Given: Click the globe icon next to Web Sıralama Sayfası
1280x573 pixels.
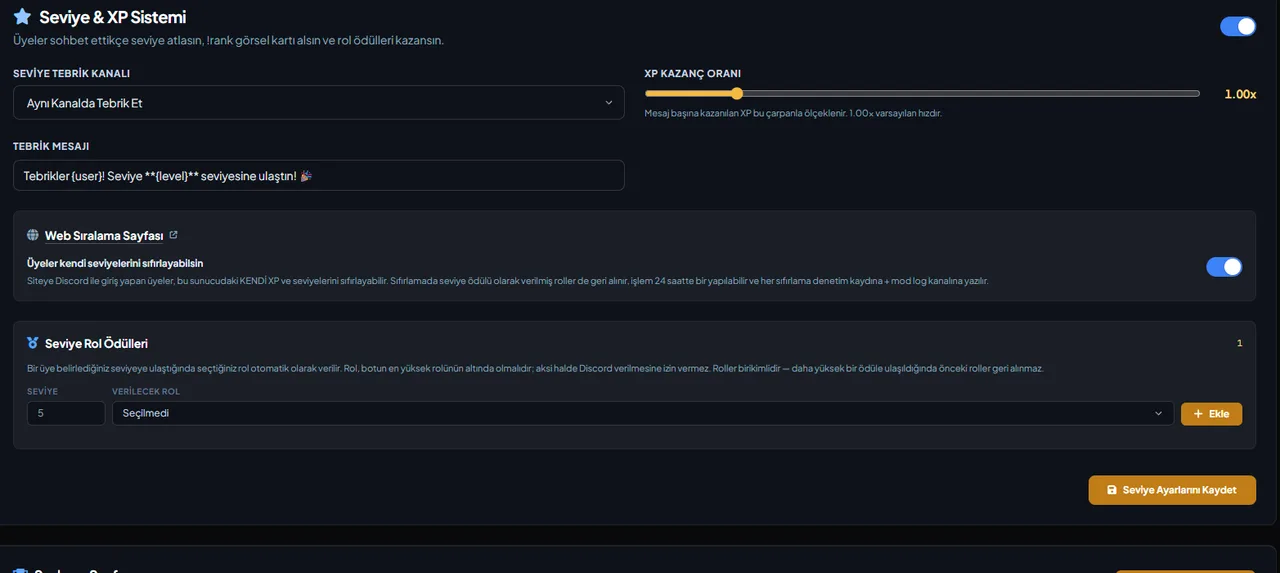Looking at the screenshot, I should pos(33,236).
